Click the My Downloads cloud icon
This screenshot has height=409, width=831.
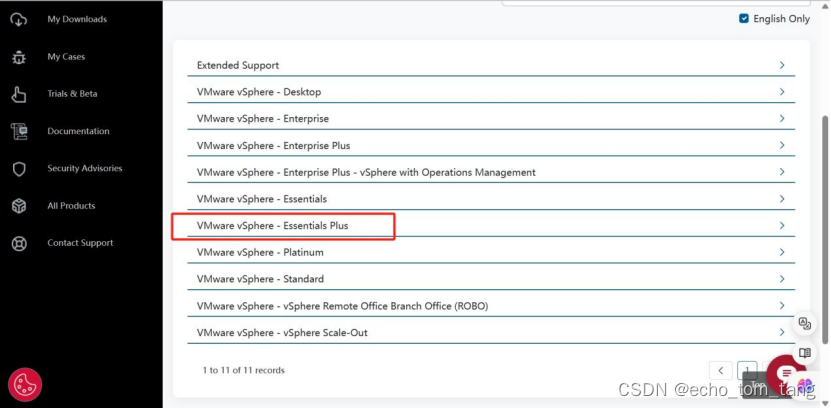pyautogui.click(x=19, y=20)
